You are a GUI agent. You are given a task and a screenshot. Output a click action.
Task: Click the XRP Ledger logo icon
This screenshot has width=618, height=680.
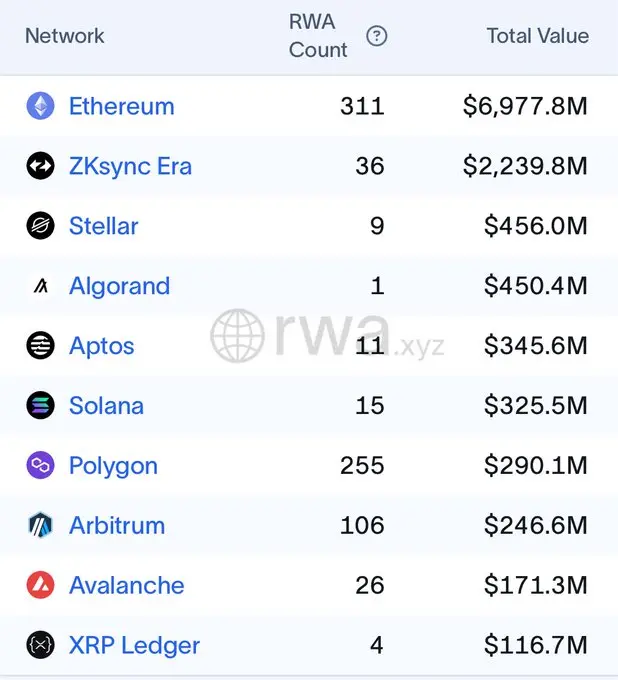[x=40, y=645]
